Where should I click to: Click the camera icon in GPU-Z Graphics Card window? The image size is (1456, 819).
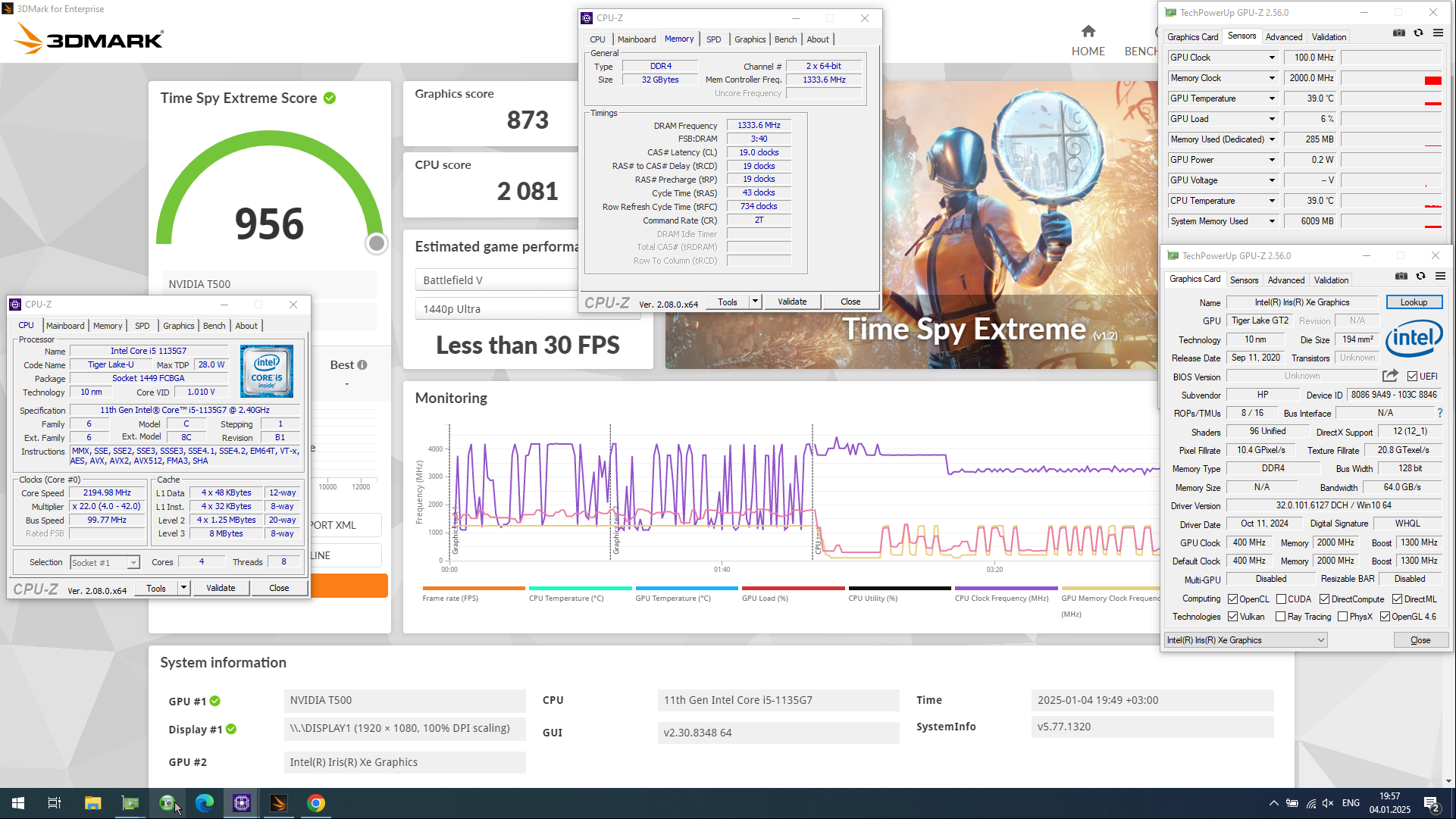coord(1401,277)
